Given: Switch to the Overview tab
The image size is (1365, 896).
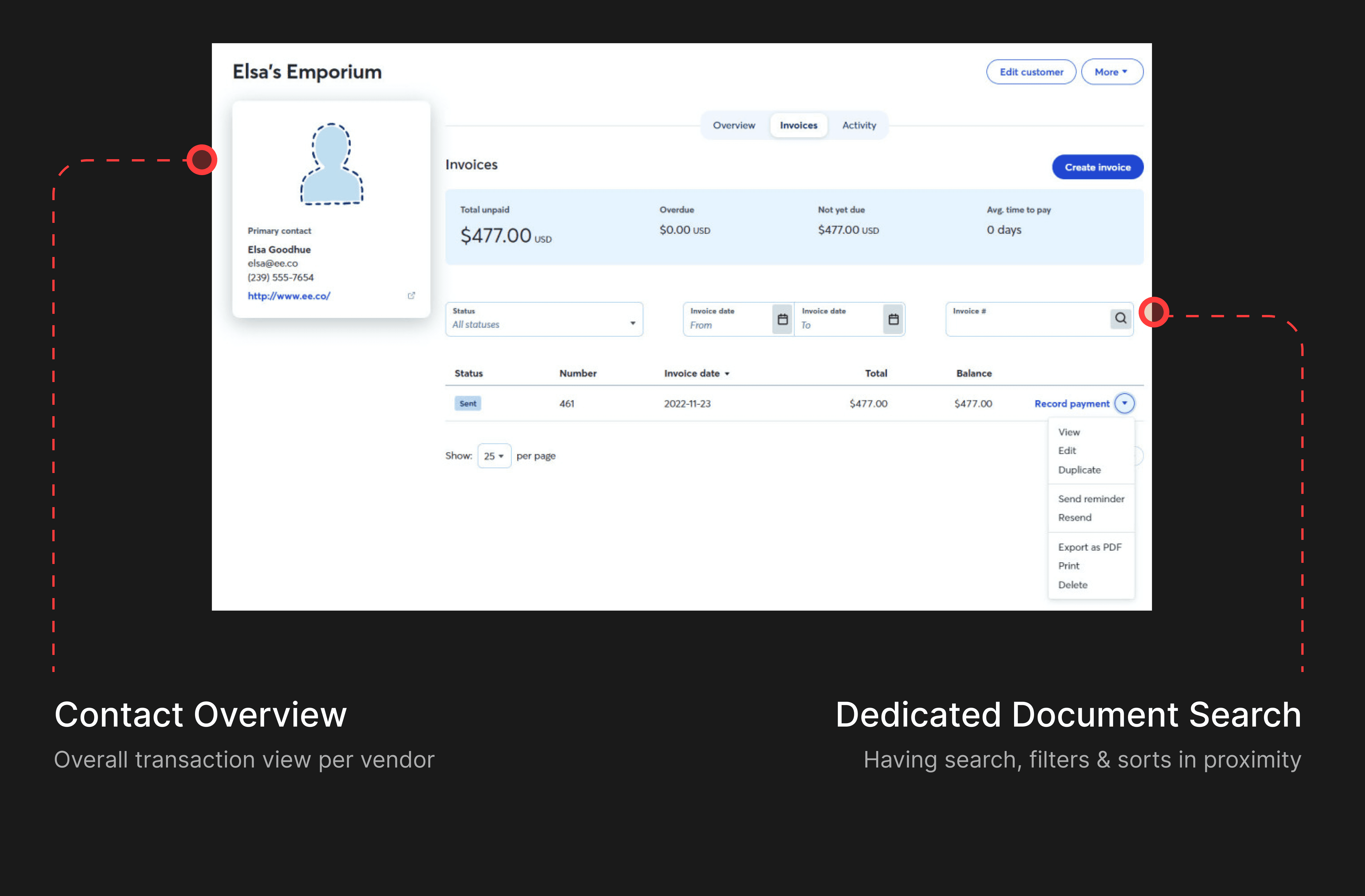Looking at the screenshot, I should [x=733, y=126].
